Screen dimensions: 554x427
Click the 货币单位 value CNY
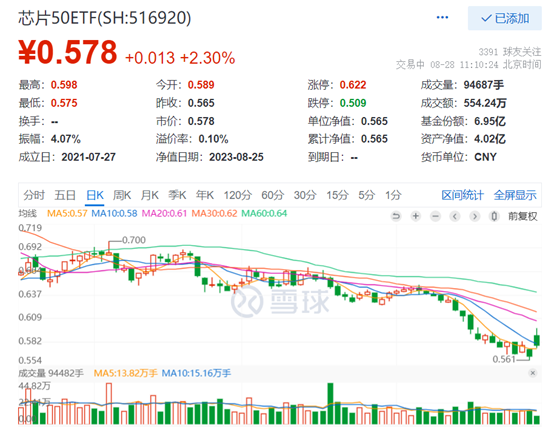(x=485, y=157)
